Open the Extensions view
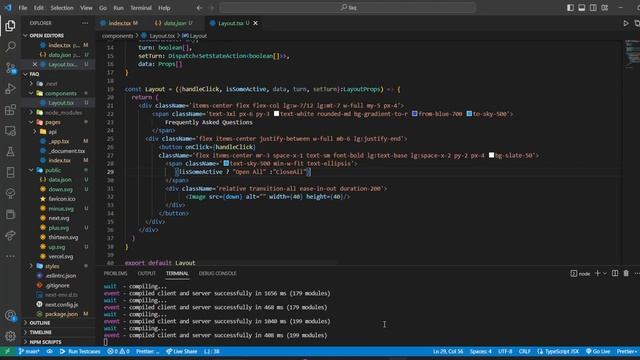640x360 pixels. (x=10, y=110)
